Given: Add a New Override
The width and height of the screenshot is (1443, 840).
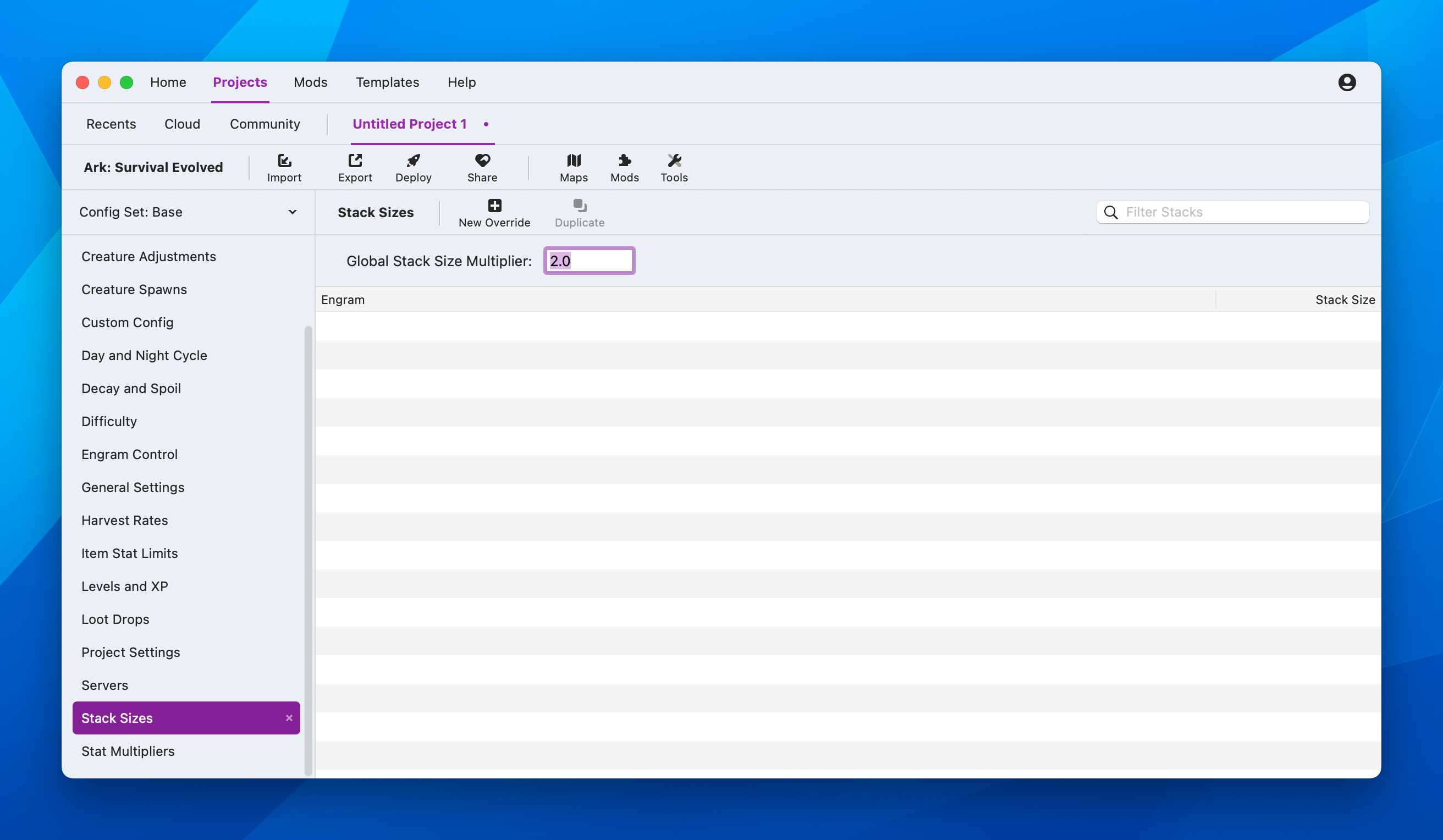Looking at the screenshot, I should pyautogui.click(x=494, y=213).
